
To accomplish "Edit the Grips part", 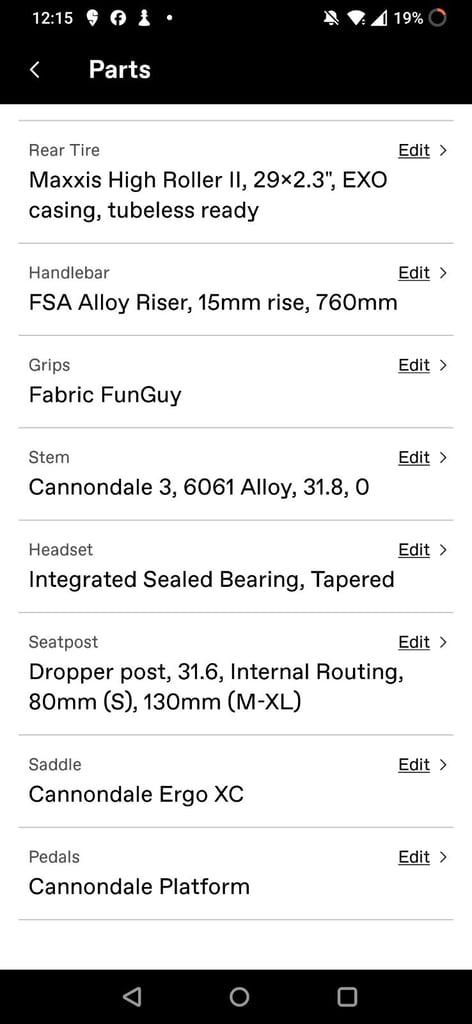I will 414,365.
